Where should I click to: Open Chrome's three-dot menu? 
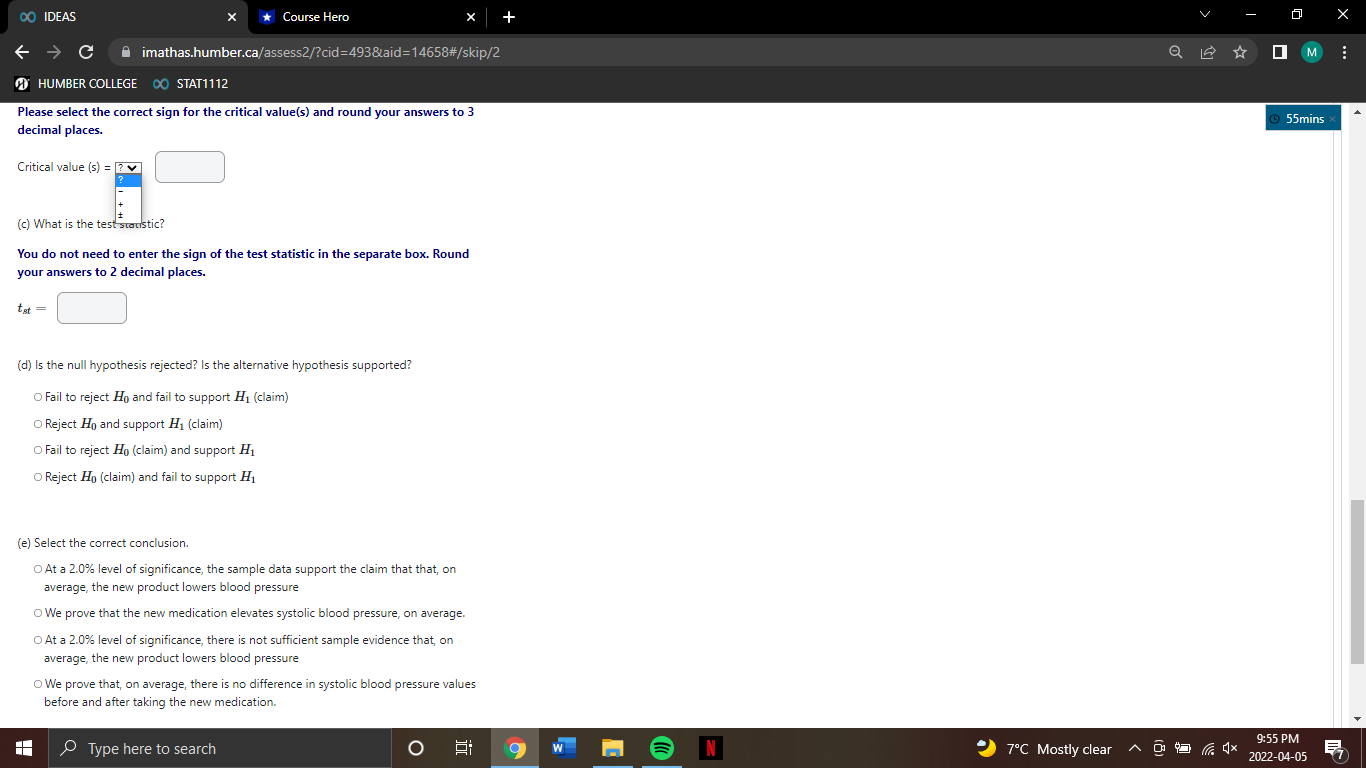point(1345,52)
